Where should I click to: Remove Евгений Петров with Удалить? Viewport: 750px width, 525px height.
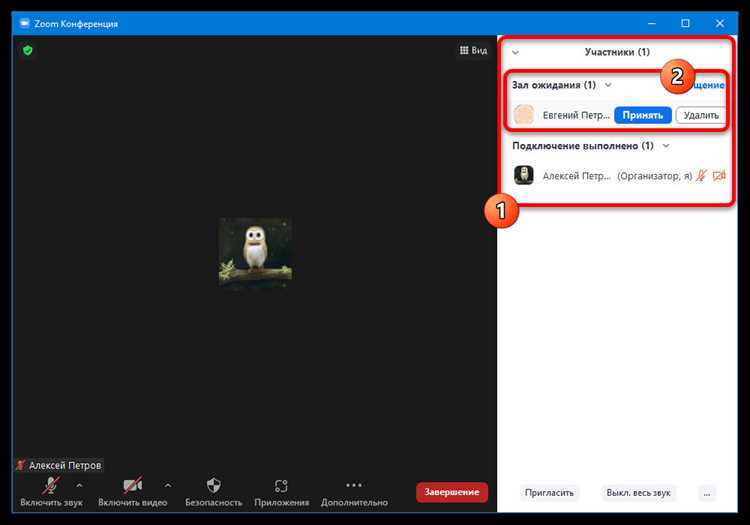(x=701, y=115)
